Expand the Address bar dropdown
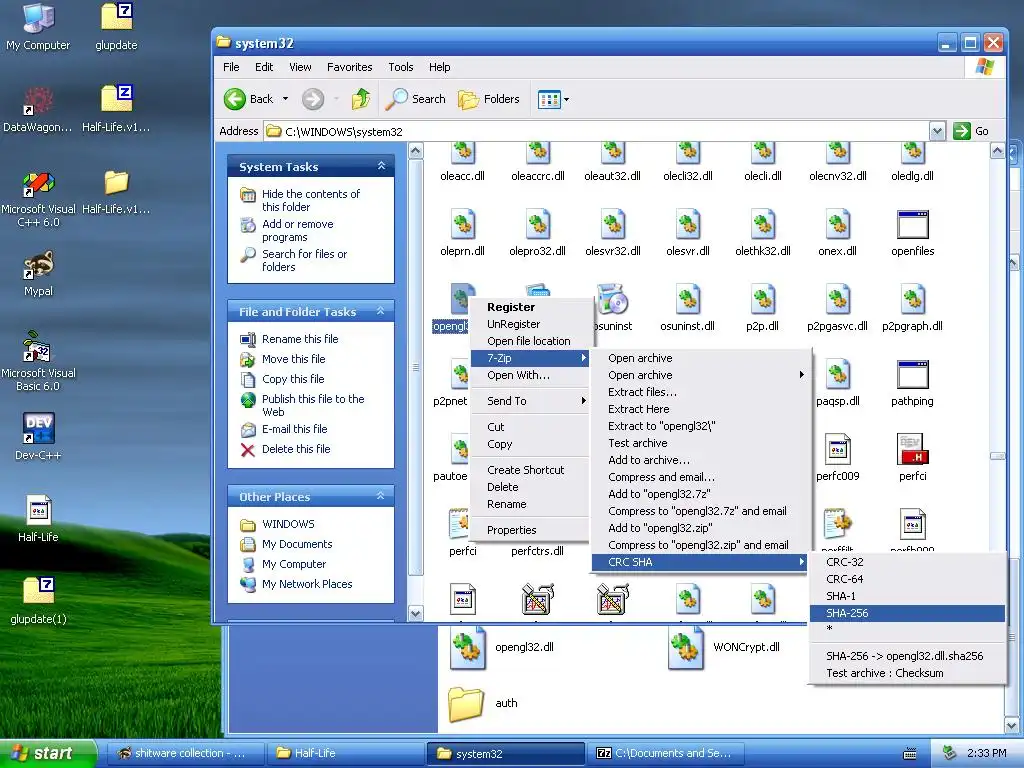The width and height of the screenshot is (1024, 768). (937, 131)
